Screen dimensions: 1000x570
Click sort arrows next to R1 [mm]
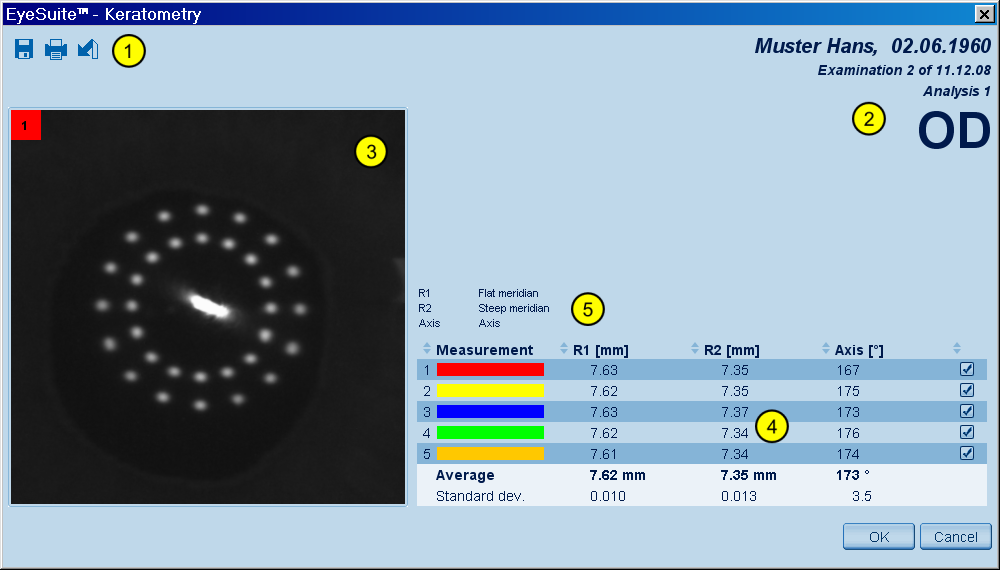click(564, 349)
